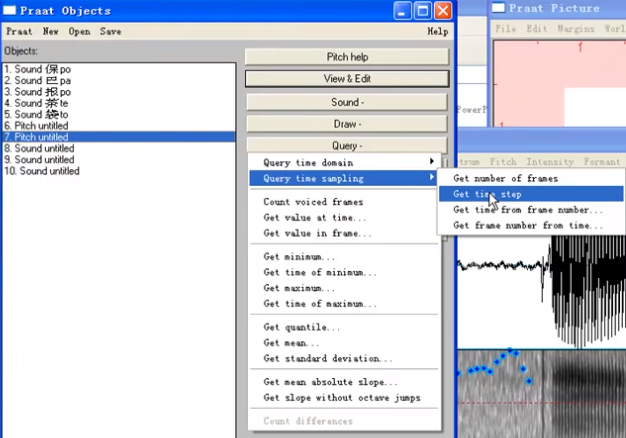Open the Open menu
Image resolution: width=626 pixels, height=438 pixels.
point(79,32)
